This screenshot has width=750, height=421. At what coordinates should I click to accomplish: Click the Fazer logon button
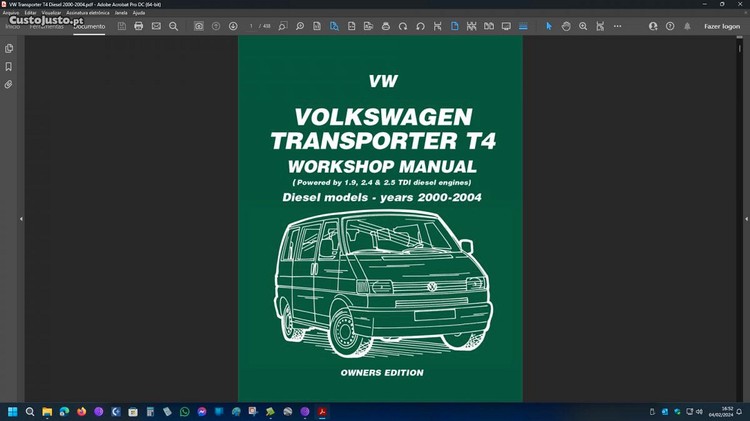[721, 26]
